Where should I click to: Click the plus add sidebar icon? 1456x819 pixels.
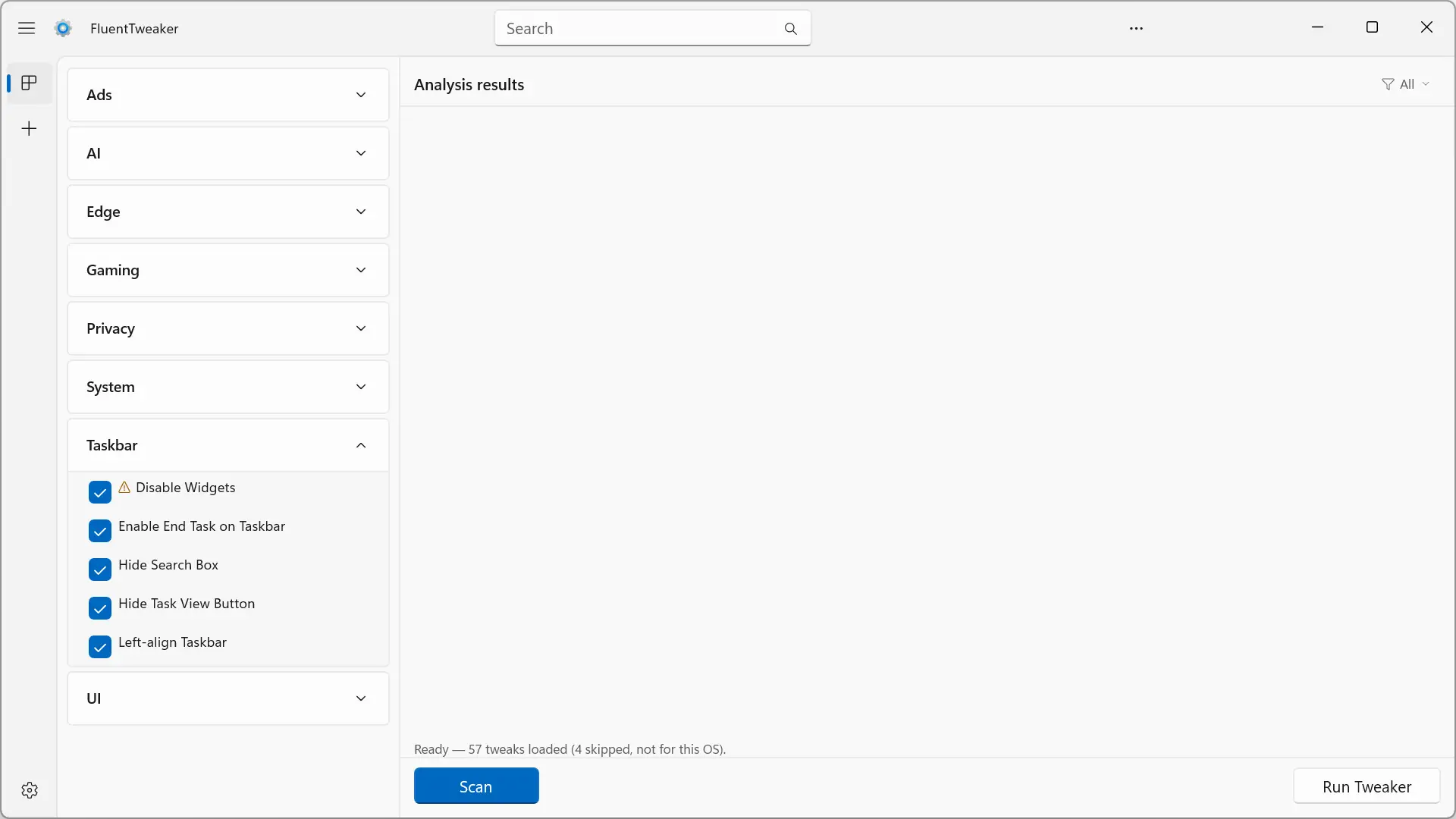click(29, 128)
